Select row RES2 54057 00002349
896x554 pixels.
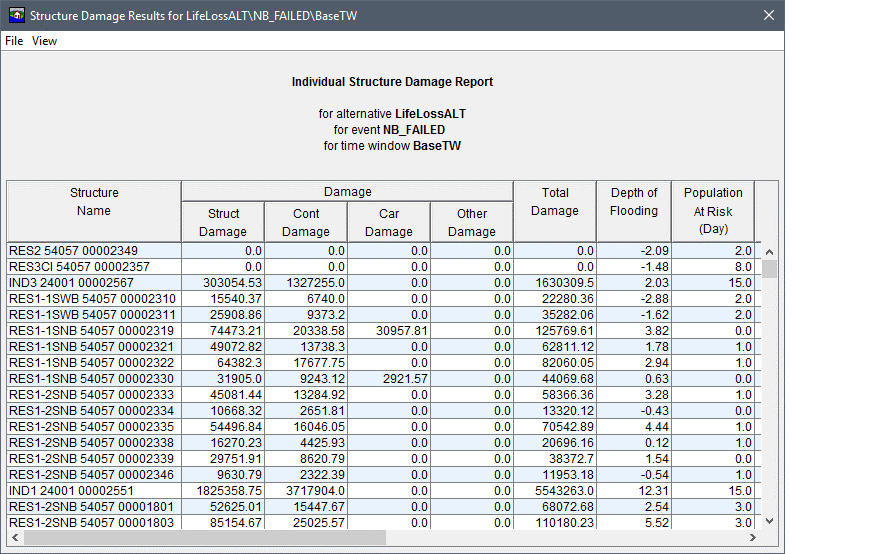tap(384, 251)
